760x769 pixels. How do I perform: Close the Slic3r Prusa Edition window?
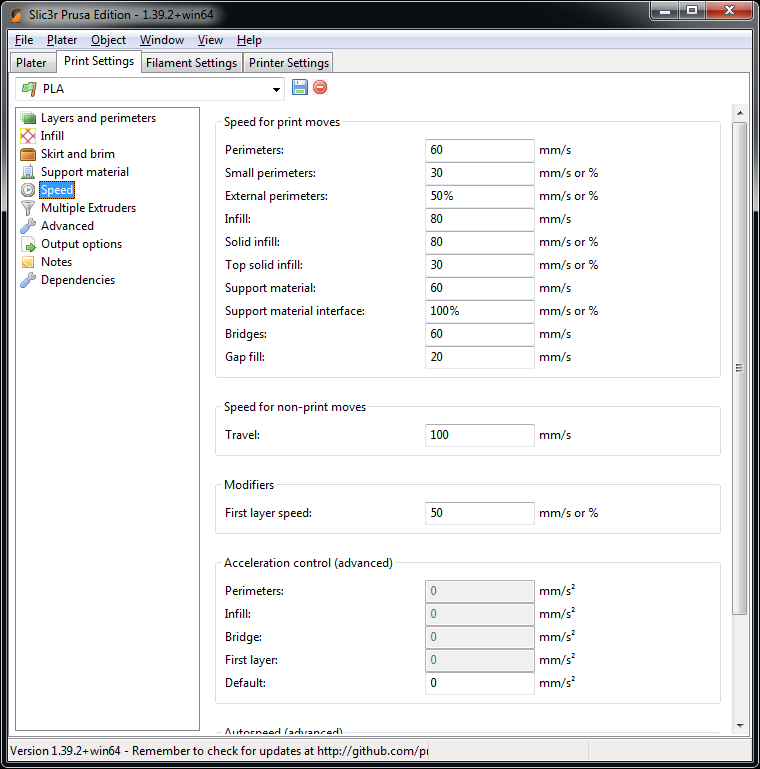tap(729, 10)
